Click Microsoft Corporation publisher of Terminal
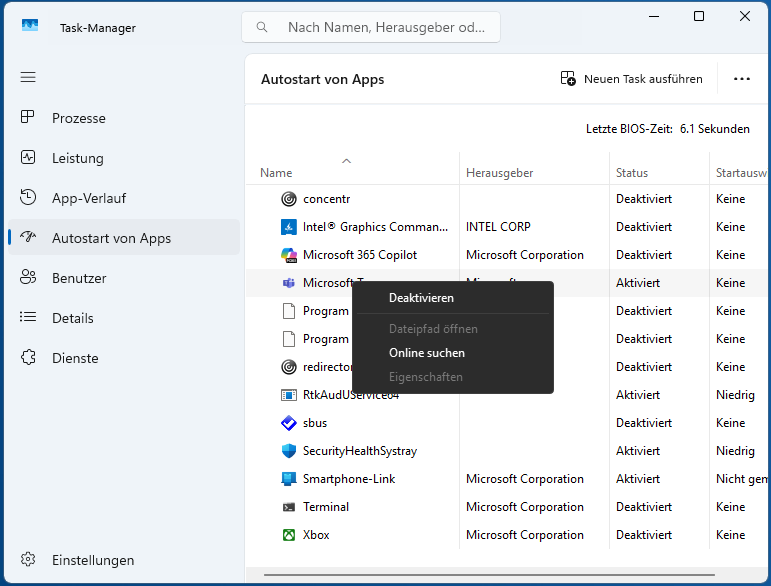The image size is (771, 586). 524,507
